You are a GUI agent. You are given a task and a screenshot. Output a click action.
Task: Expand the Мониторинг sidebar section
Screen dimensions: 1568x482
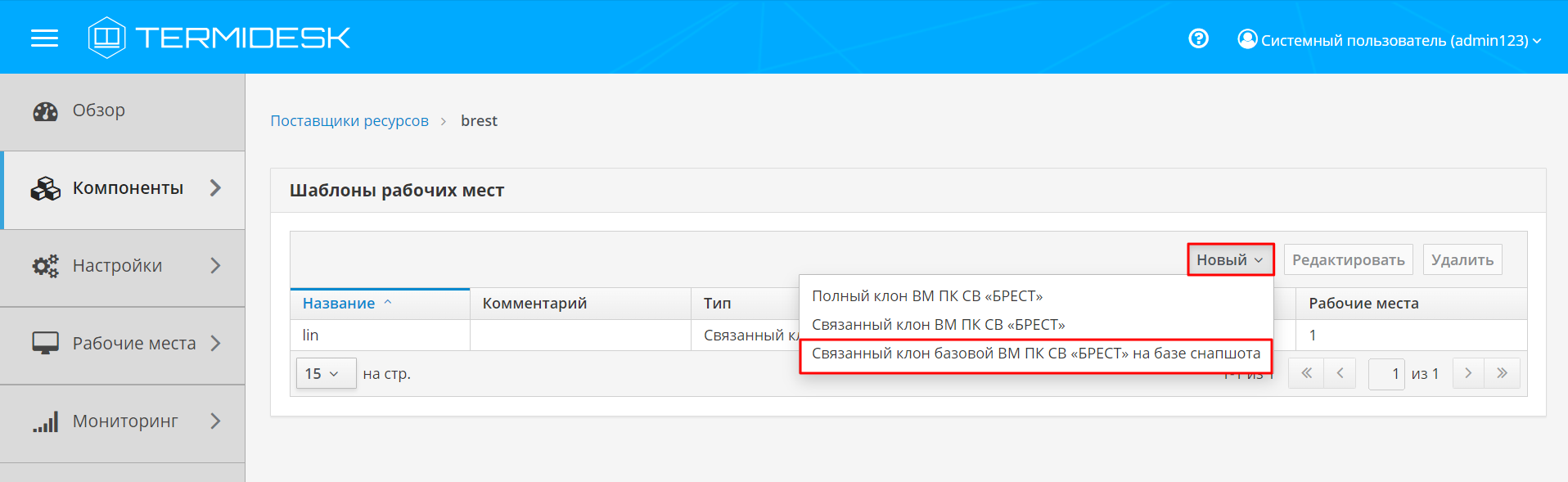point(215,421)
